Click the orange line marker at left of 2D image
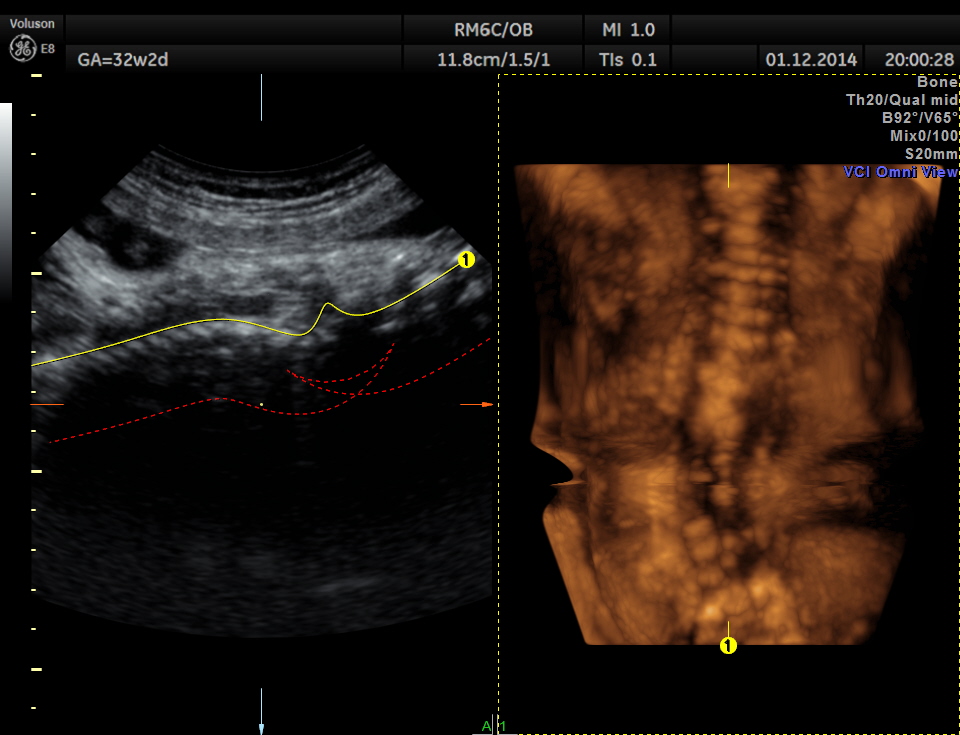Viewport: 960px width, 735px height. (x=47, y=404)
